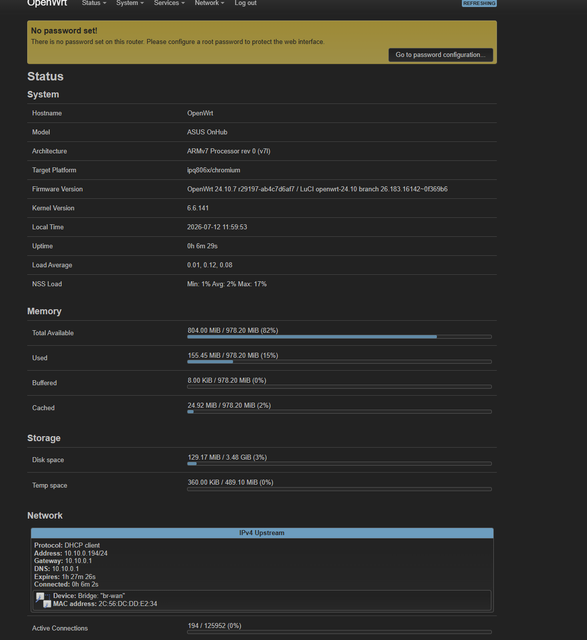Select the DNS 10.10.0.1 line
Image resolution: width=587 pixels, height=640 pixels.
pos(56,569)
